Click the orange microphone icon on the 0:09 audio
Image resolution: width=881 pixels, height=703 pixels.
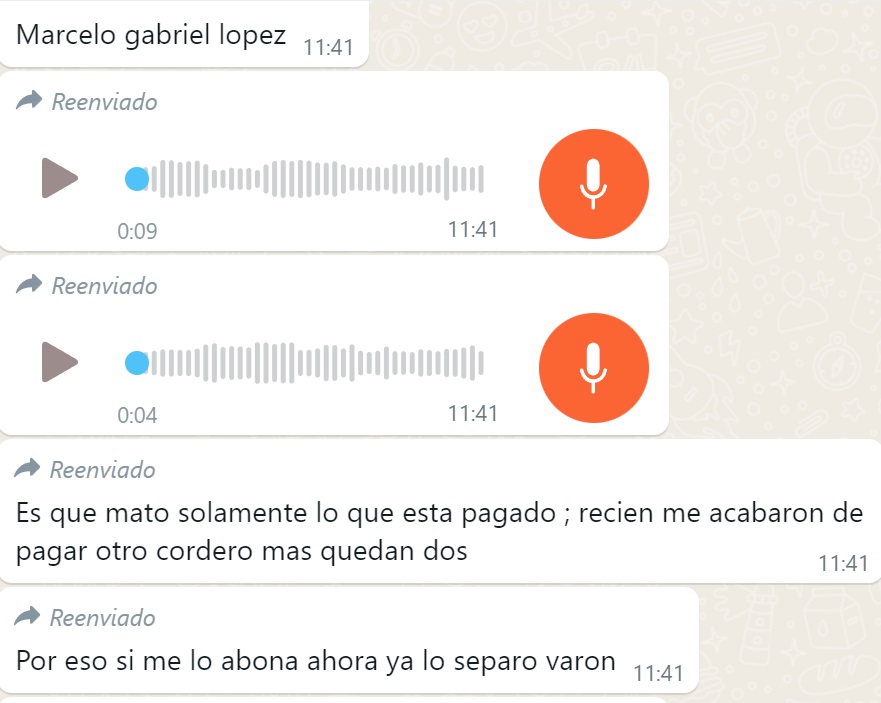[593, 184]
